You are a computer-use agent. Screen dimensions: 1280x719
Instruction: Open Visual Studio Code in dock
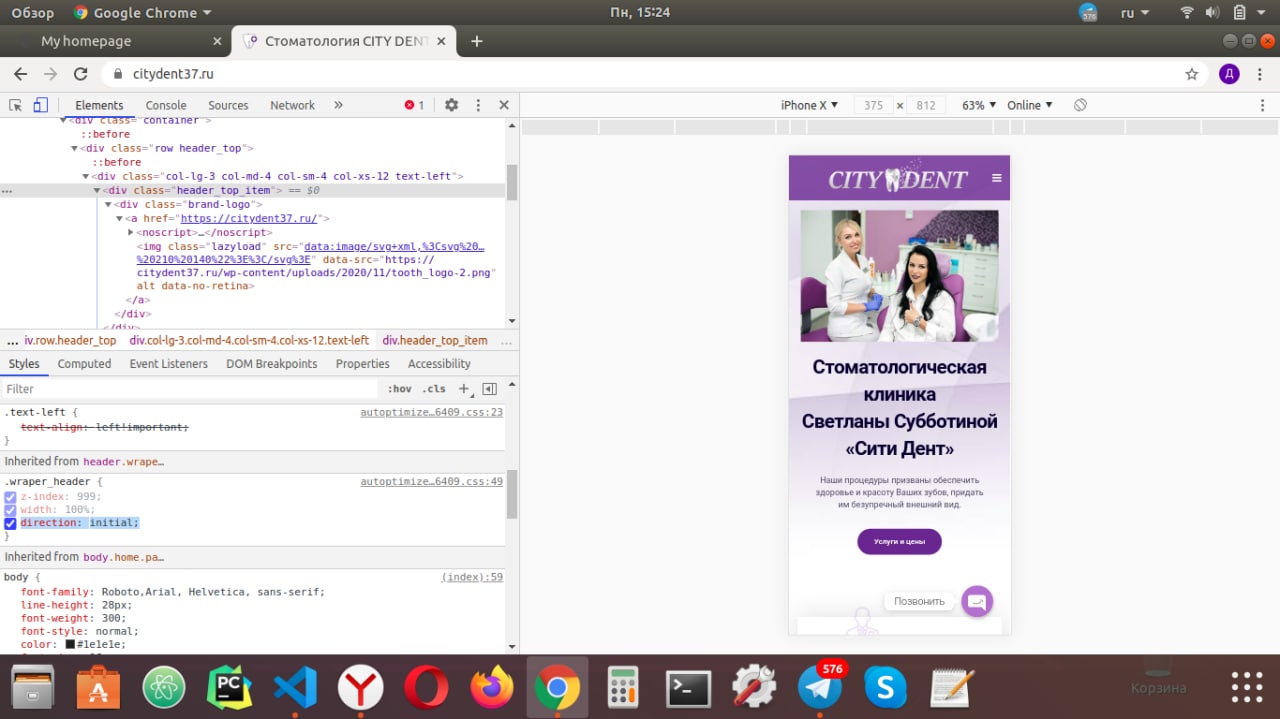point(295,687)
